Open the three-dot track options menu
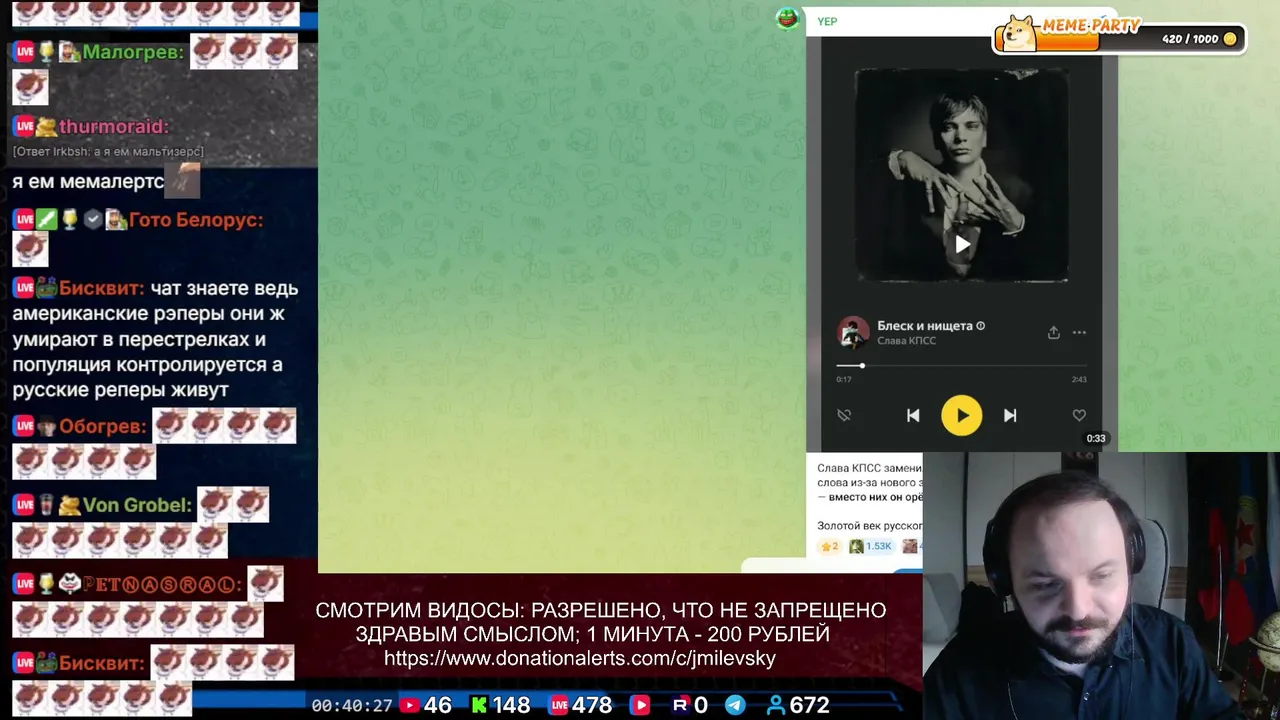 click(x=1079, y=333)
